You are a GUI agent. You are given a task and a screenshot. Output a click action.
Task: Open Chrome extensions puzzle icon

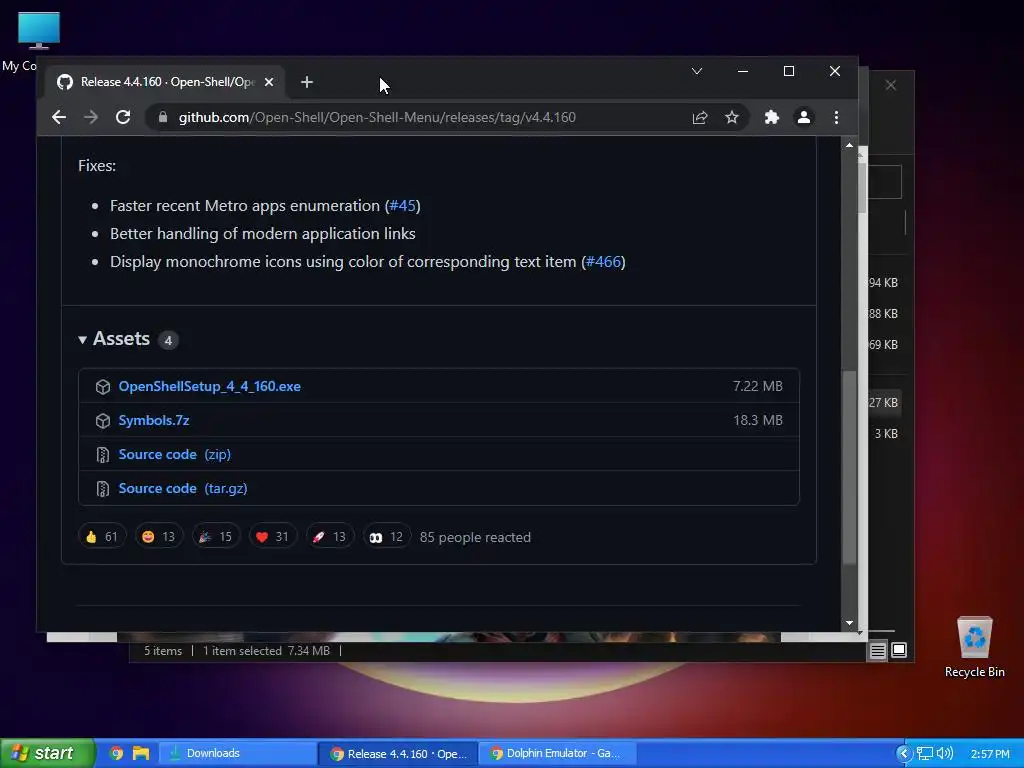[772, 118]
